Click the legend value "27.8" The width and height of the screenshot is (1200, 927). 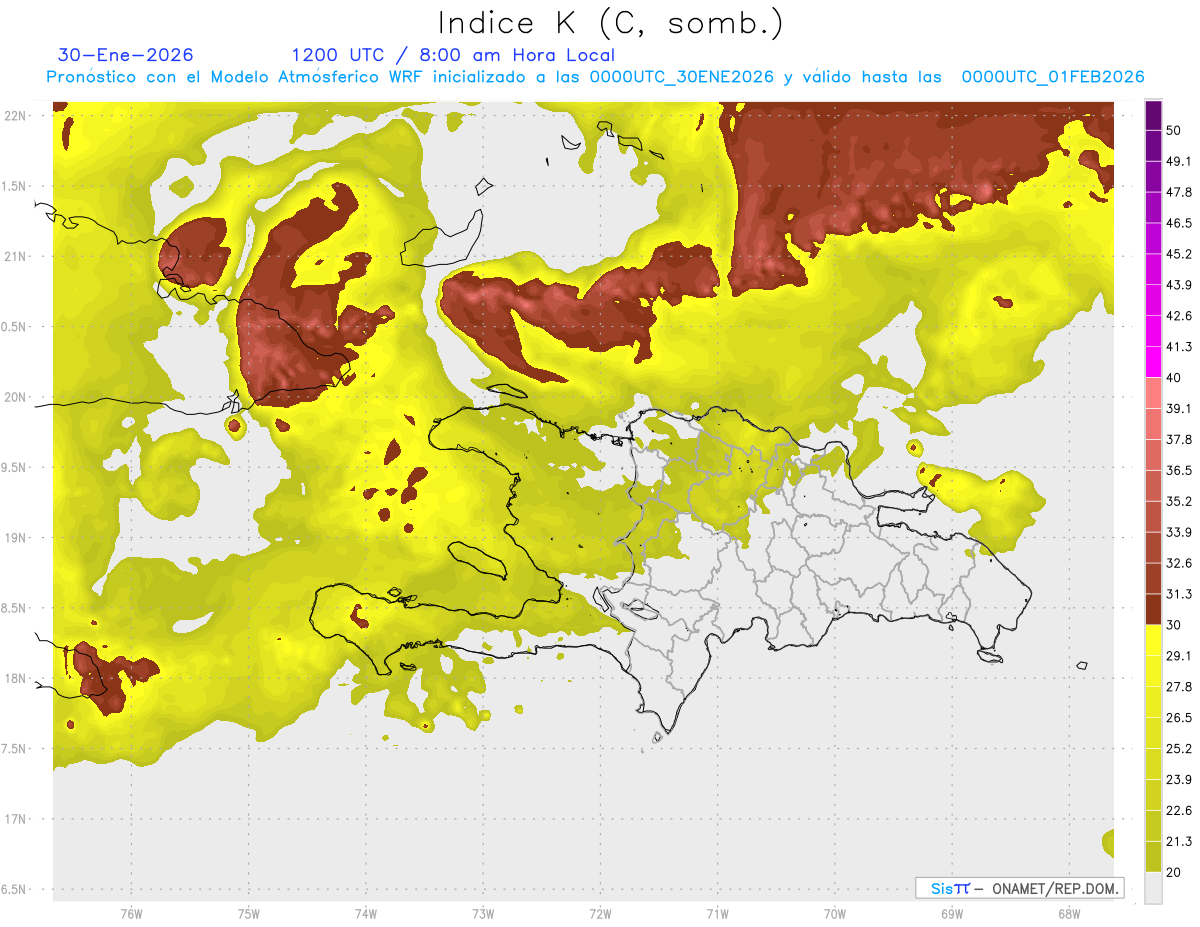pos(1179,687)
